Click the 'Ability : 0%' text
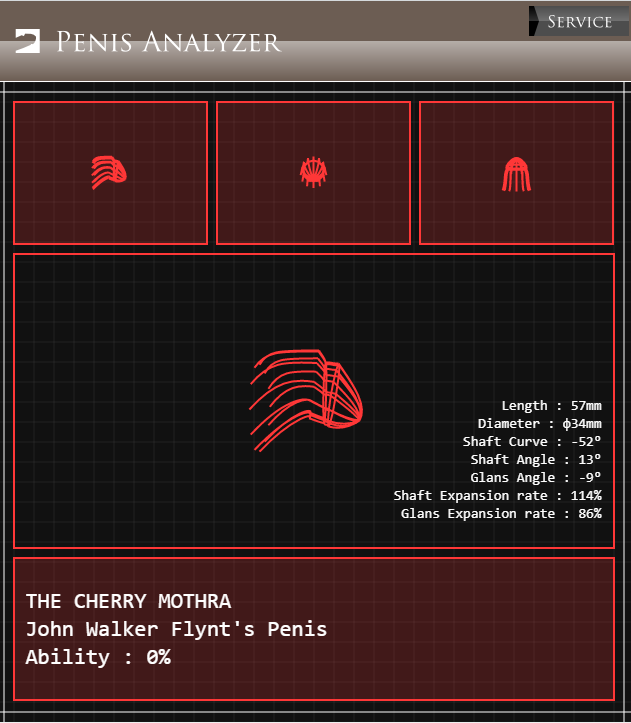The image size is (631, 723). (x=98, y=657)
